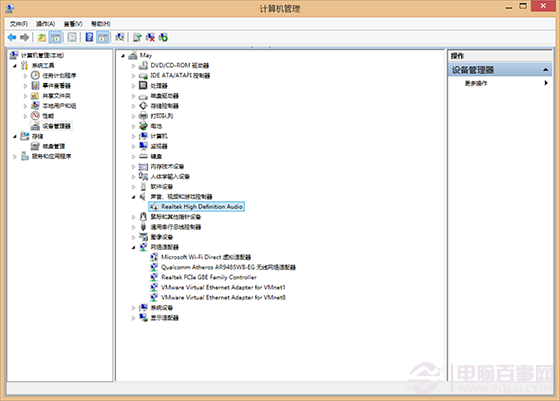Click the Uninstall device icon with red X
Viewport: 560px width, 401px height.
click(150, 37)
